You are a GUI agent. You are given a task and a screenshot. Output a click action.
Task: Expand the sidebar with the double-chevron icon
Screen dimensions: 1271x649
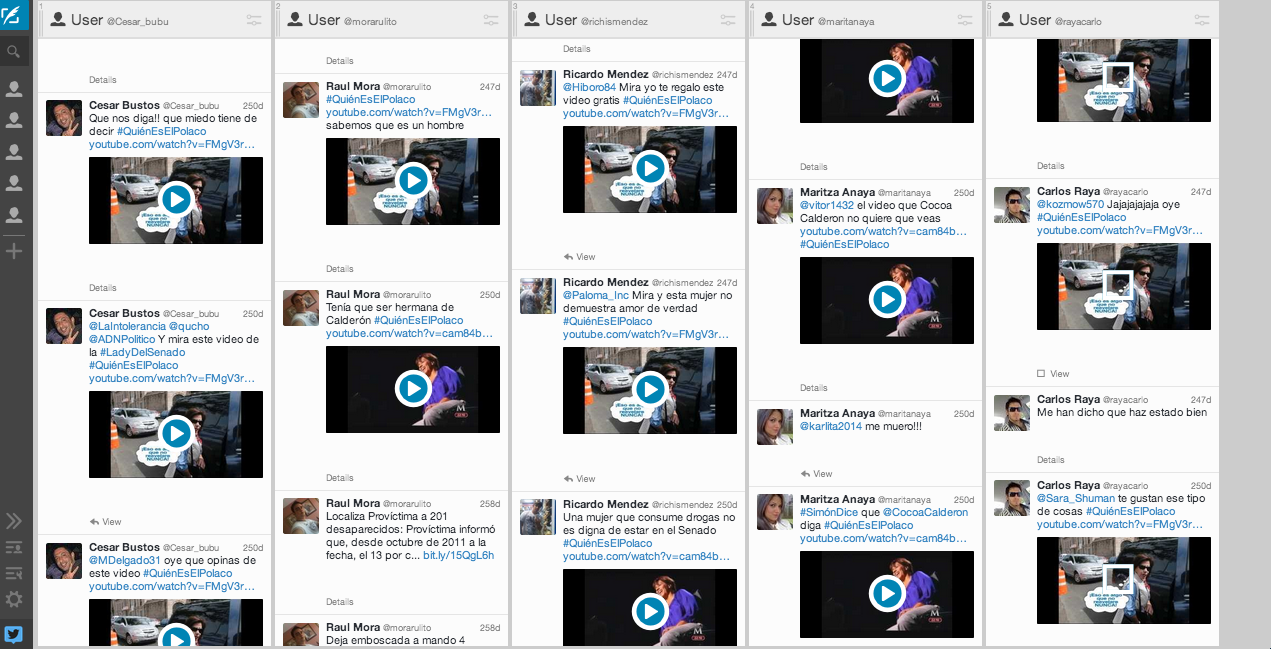pos(14,521)
